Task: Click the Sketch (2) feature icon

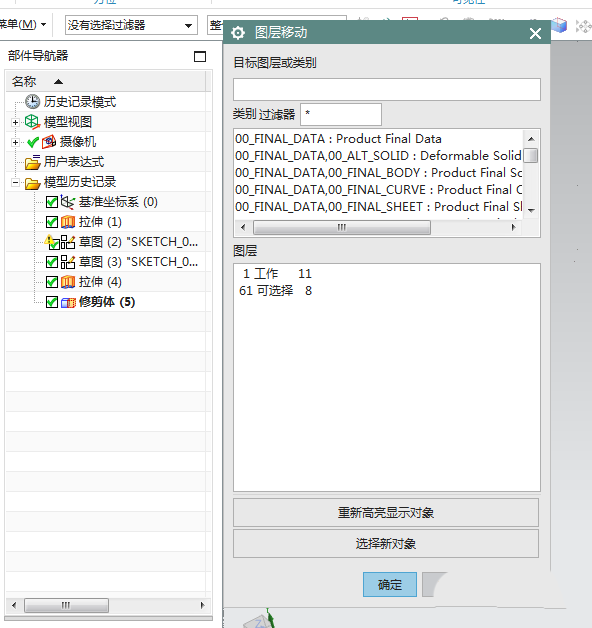Action: (68, 242)
